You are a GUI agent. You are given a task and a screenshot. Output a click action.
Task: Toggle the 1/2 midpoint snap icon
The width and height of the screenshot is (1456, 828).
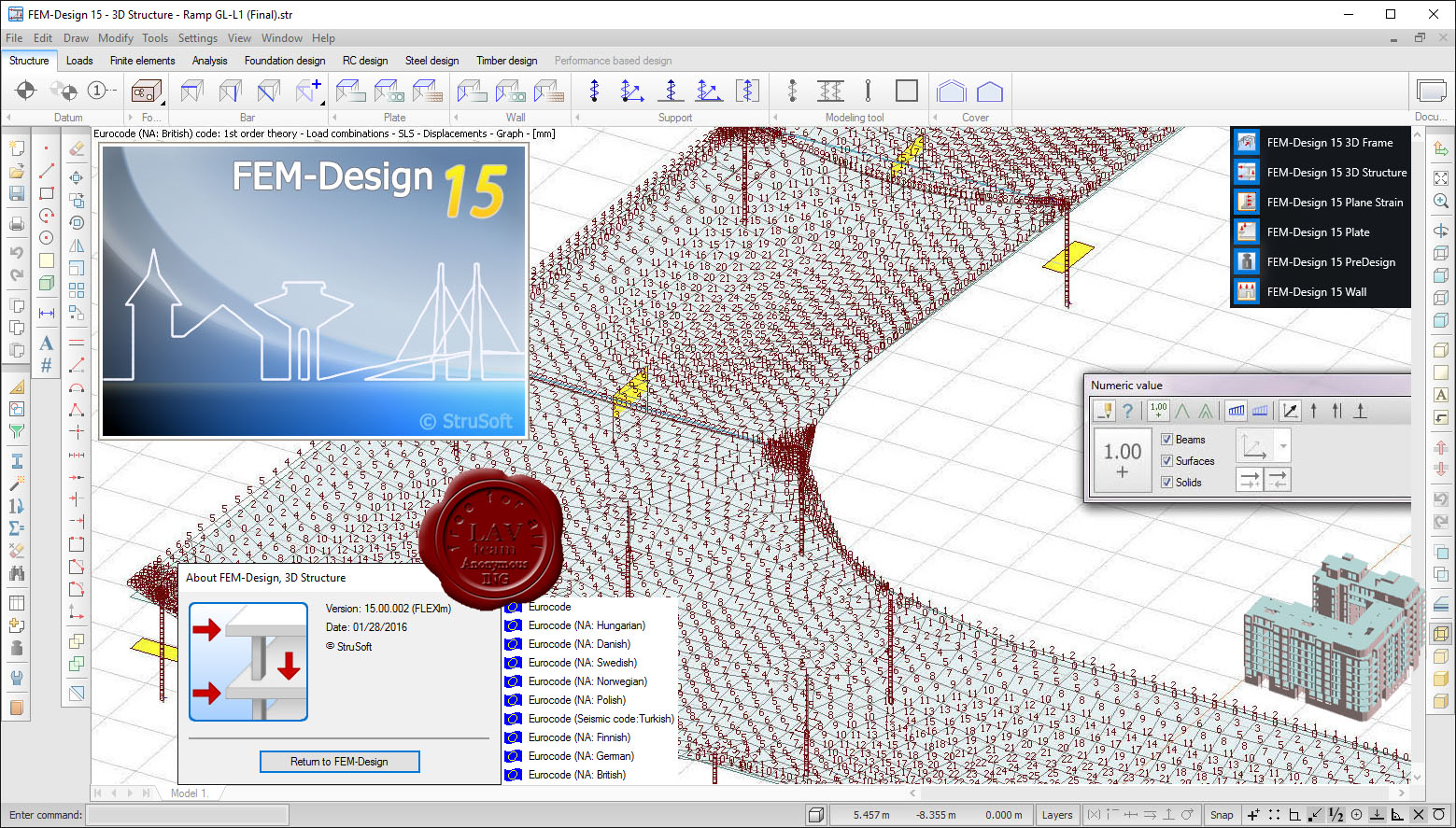pos(1336,815)
